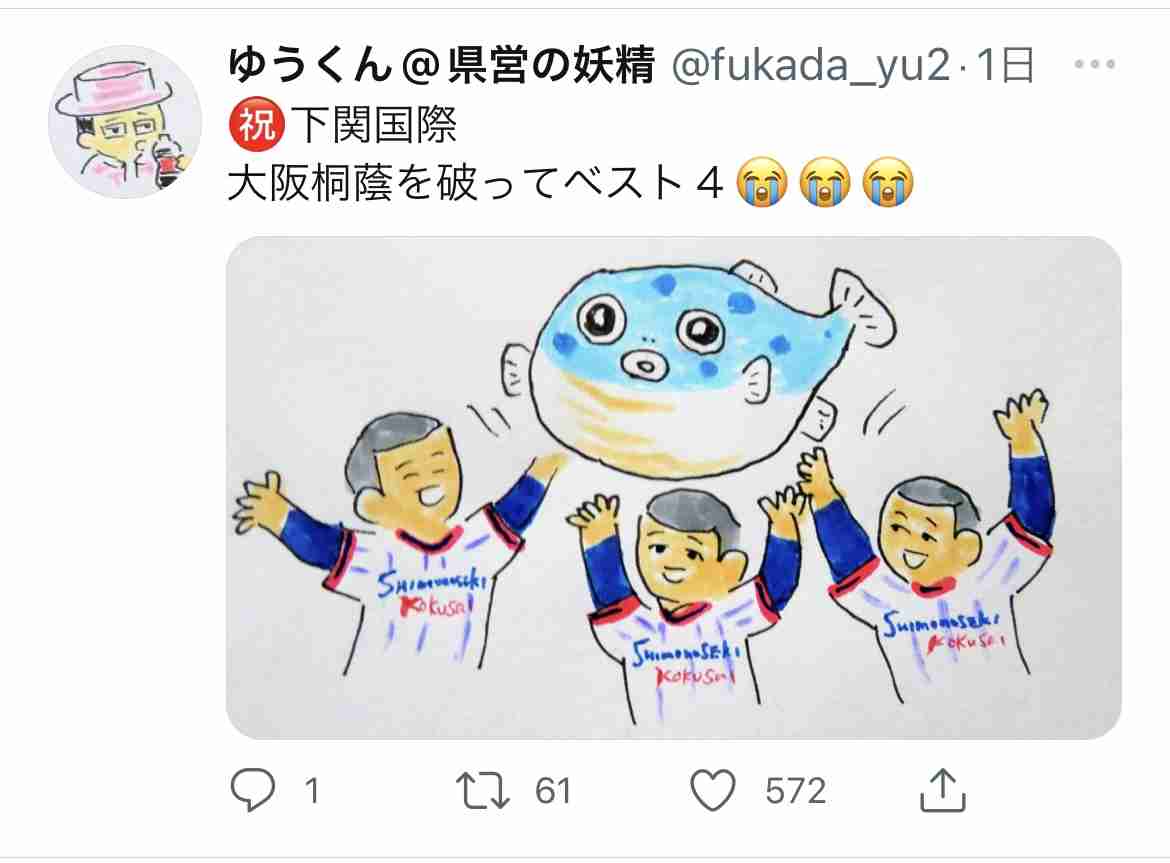Open the pufferfish illustration image

coord(674,488)
